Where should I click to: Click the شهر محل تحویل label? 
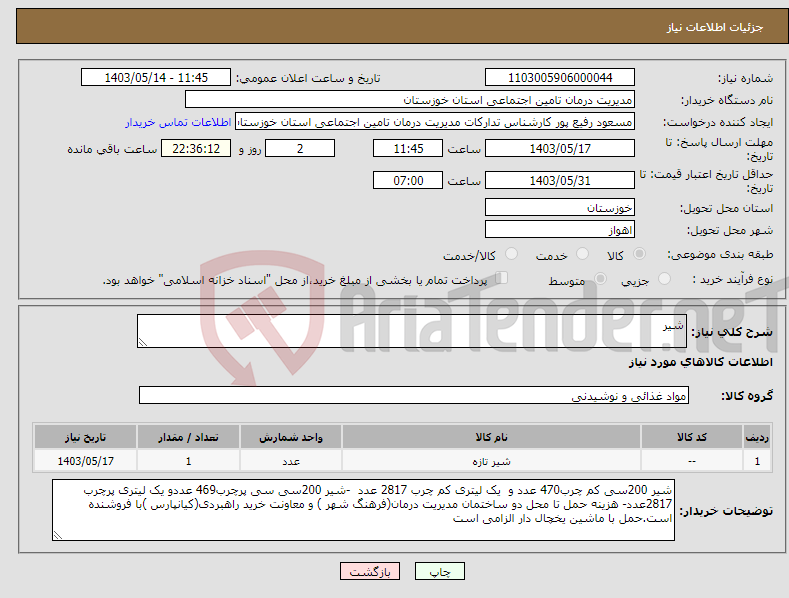730,231
